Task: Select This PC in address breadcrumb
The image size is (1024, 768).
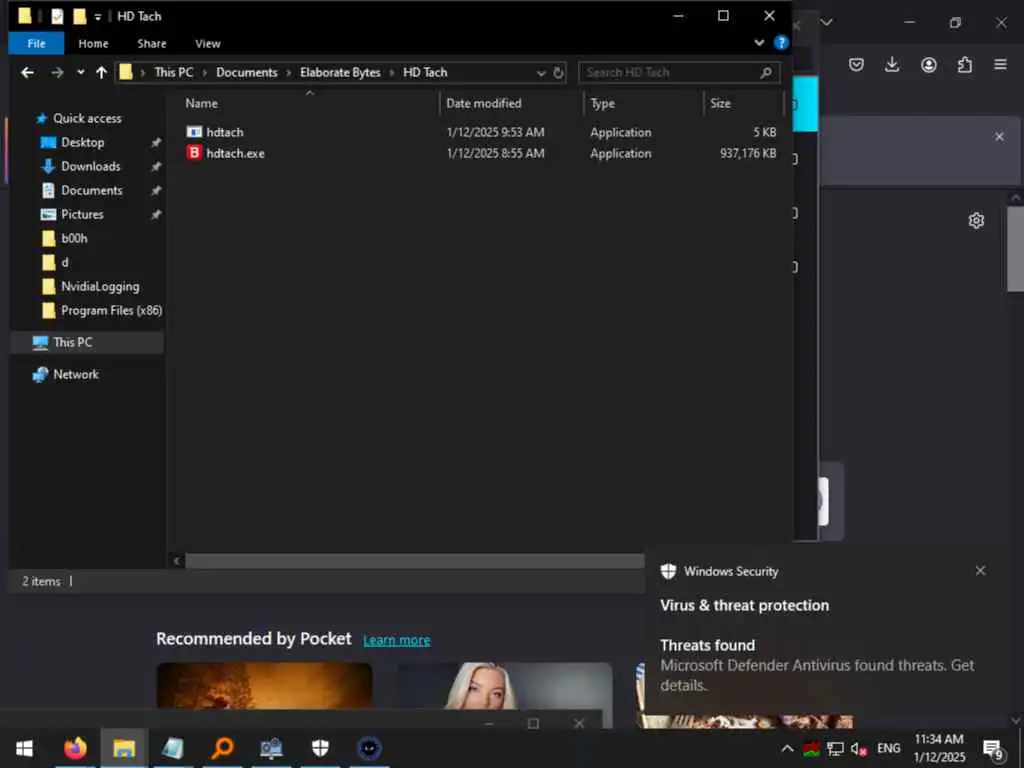Action: click(174, 72)
